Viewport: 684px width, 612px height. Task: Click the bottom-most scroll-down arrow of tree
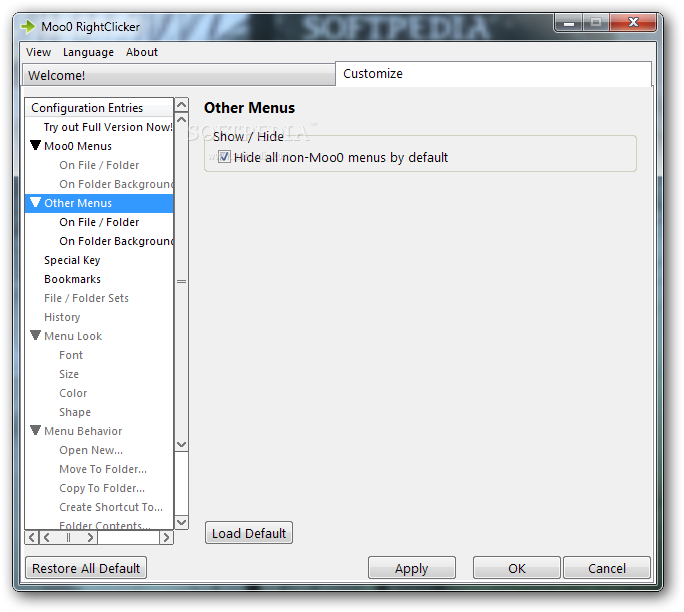point(181,522)
